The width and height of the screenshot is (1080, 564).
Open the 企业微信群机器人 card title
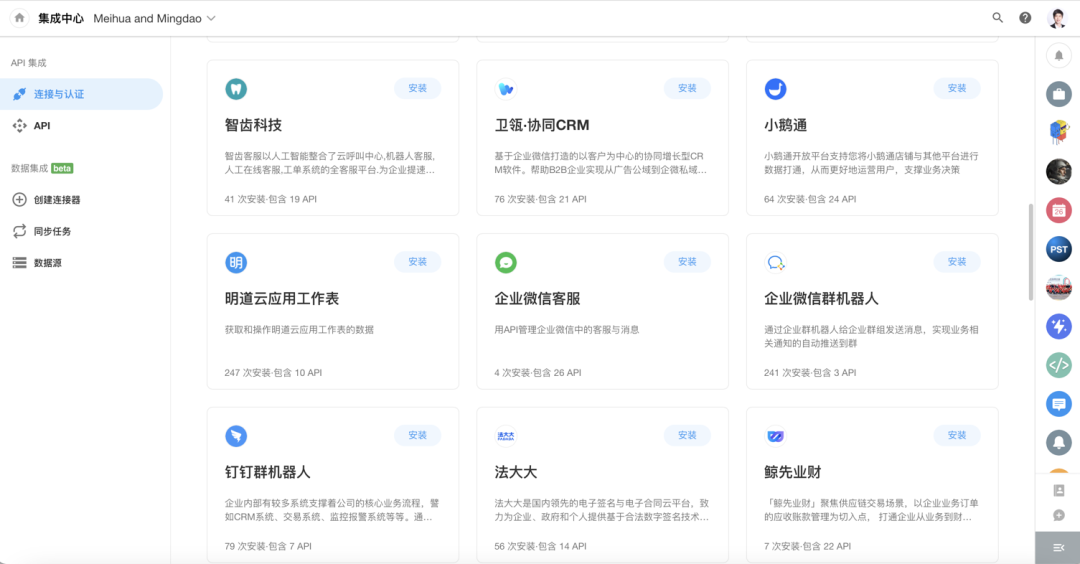(821, 299)
